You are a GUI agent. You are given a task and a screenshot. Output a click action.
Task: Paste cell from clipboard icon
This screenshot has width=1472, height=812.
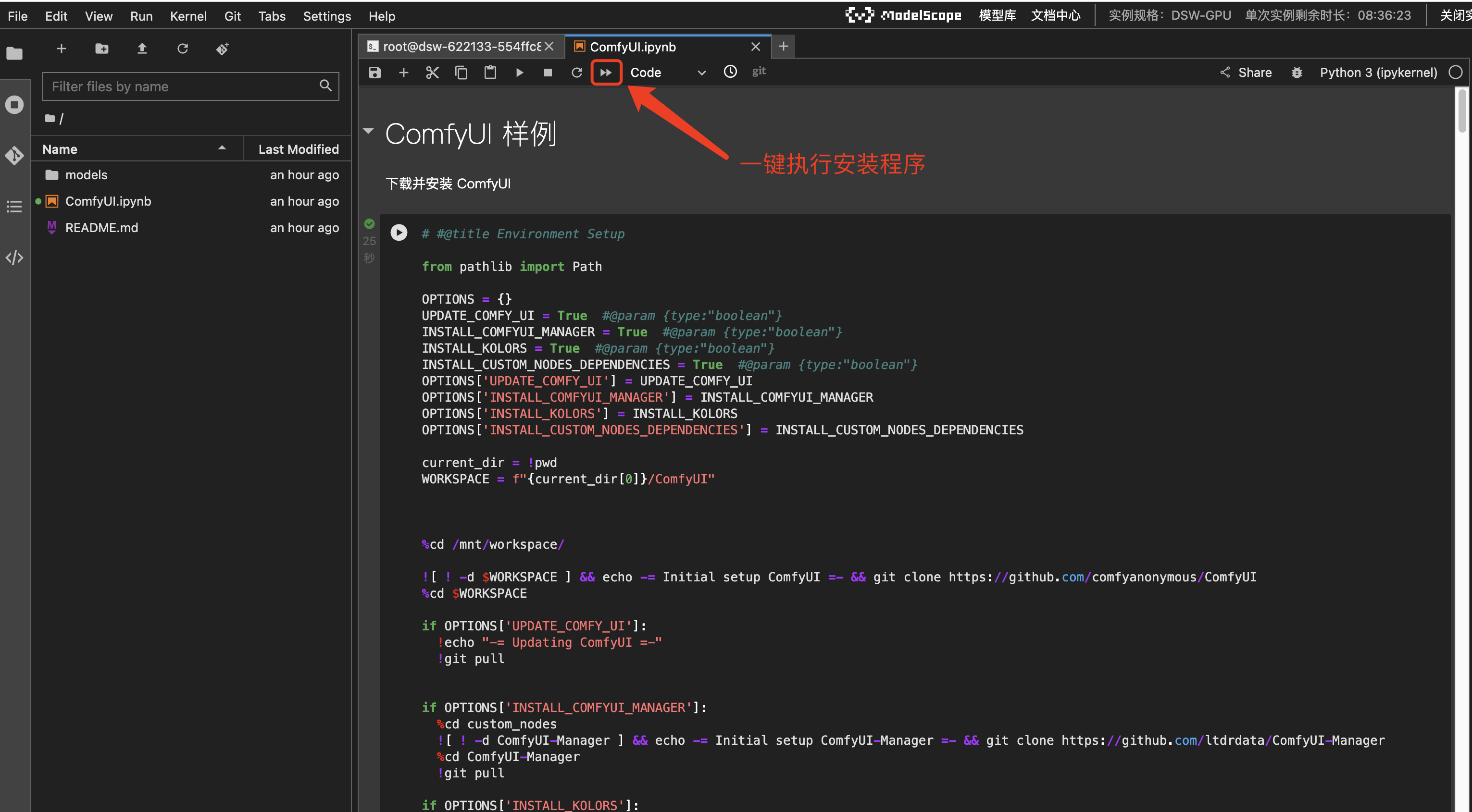(490, 73)
